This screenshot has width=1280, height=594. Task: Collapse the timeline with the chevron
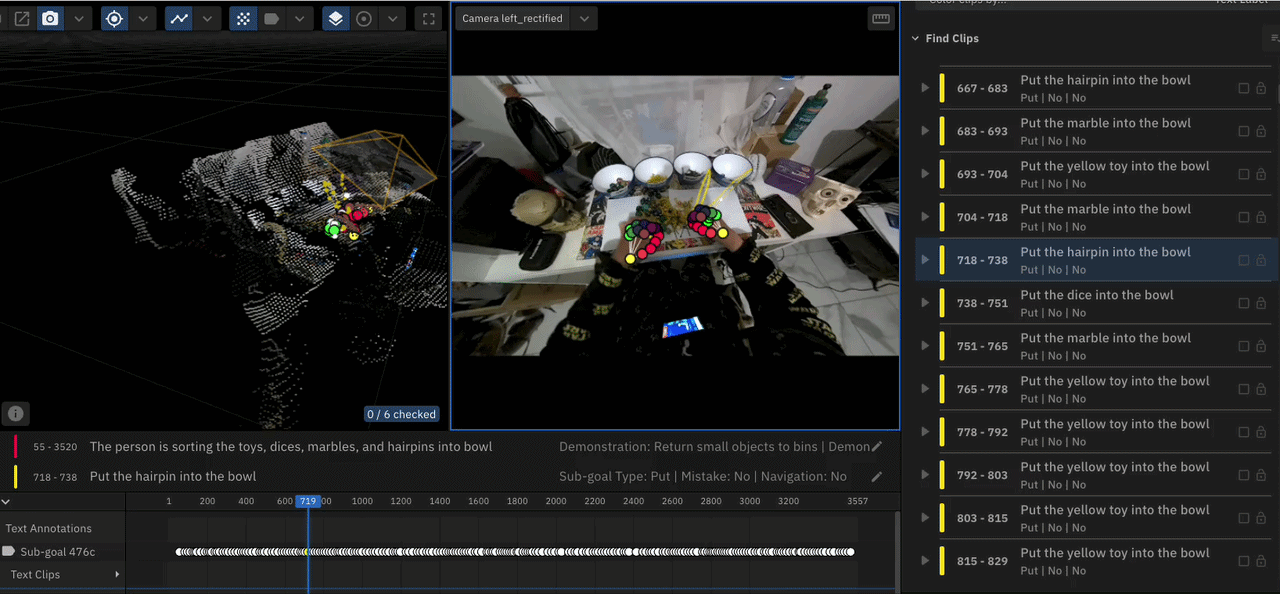point(6,501)
